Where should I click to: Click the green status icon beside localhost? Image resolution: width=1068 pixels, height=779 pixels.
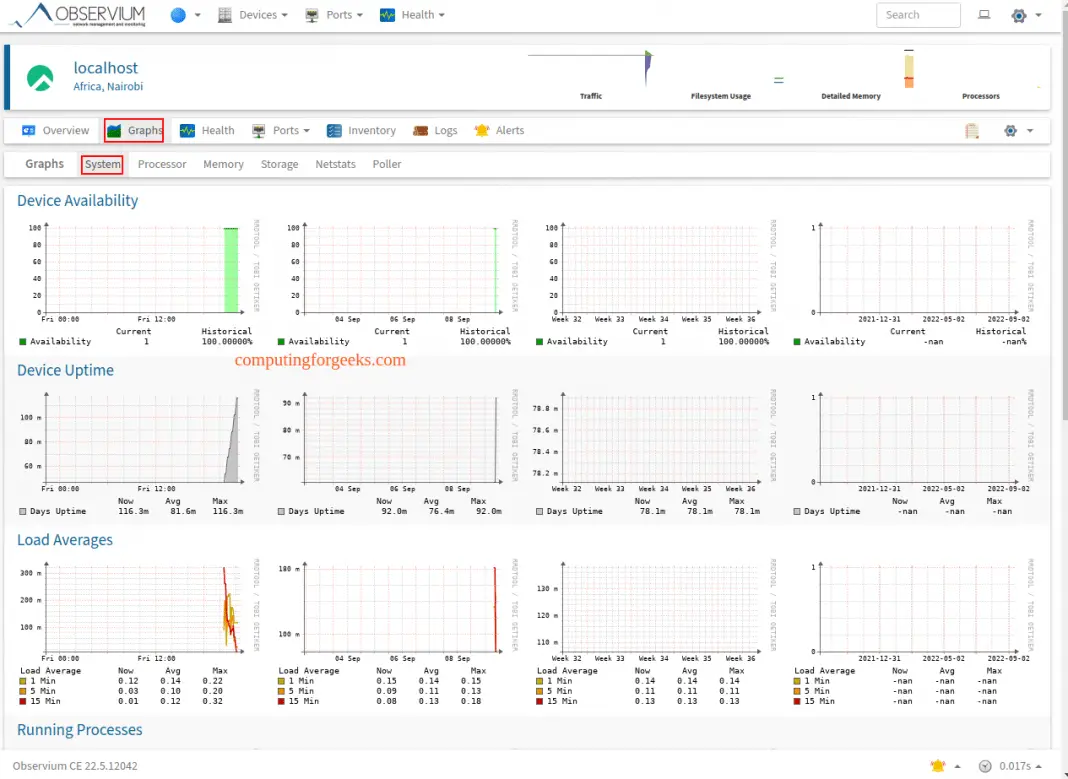click(x=38, y=75)
